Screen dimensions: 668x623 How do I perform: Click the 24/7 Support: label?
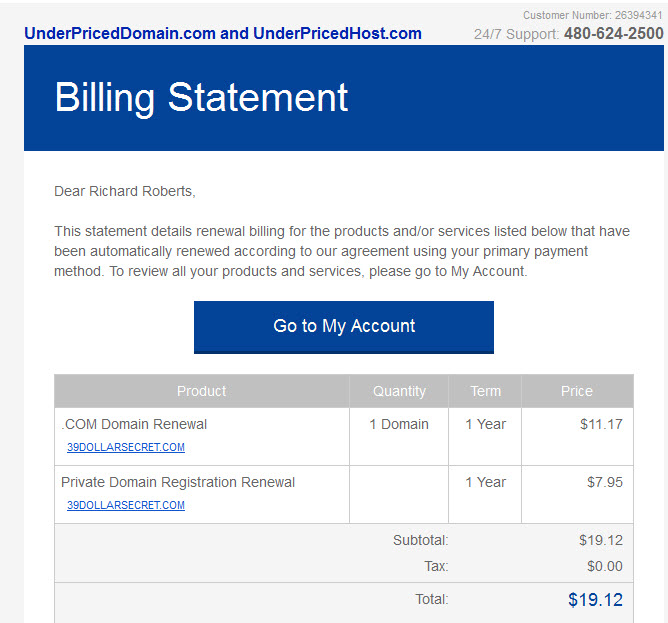[x=516, y=34]
